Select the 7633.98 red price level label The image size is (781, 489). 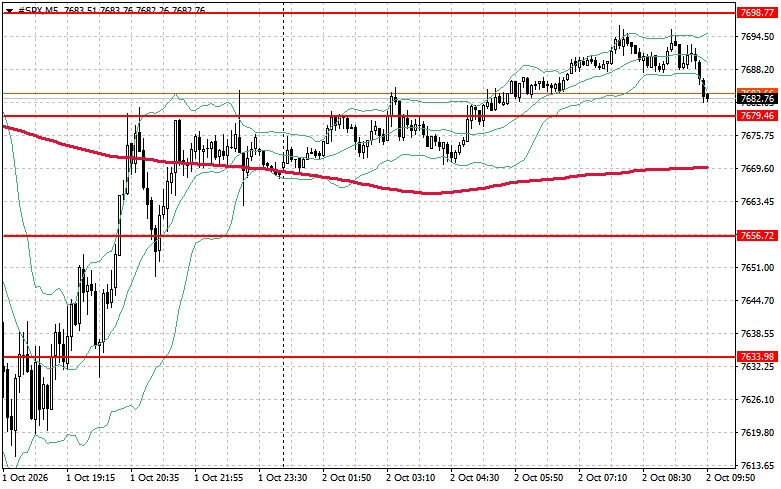pos(757,357)
